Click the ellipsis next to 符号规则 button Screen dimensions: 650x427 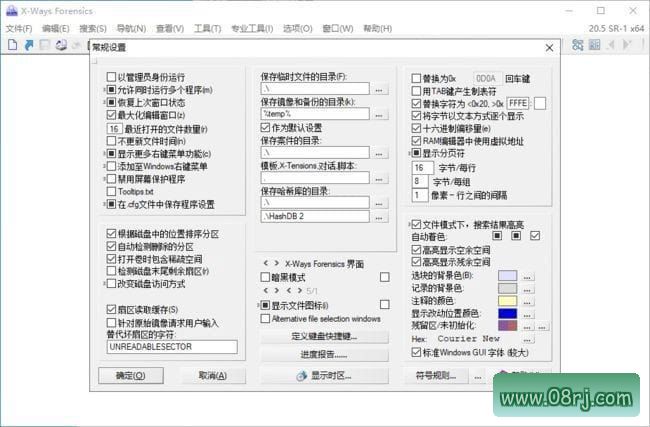(x=478, y=376)
